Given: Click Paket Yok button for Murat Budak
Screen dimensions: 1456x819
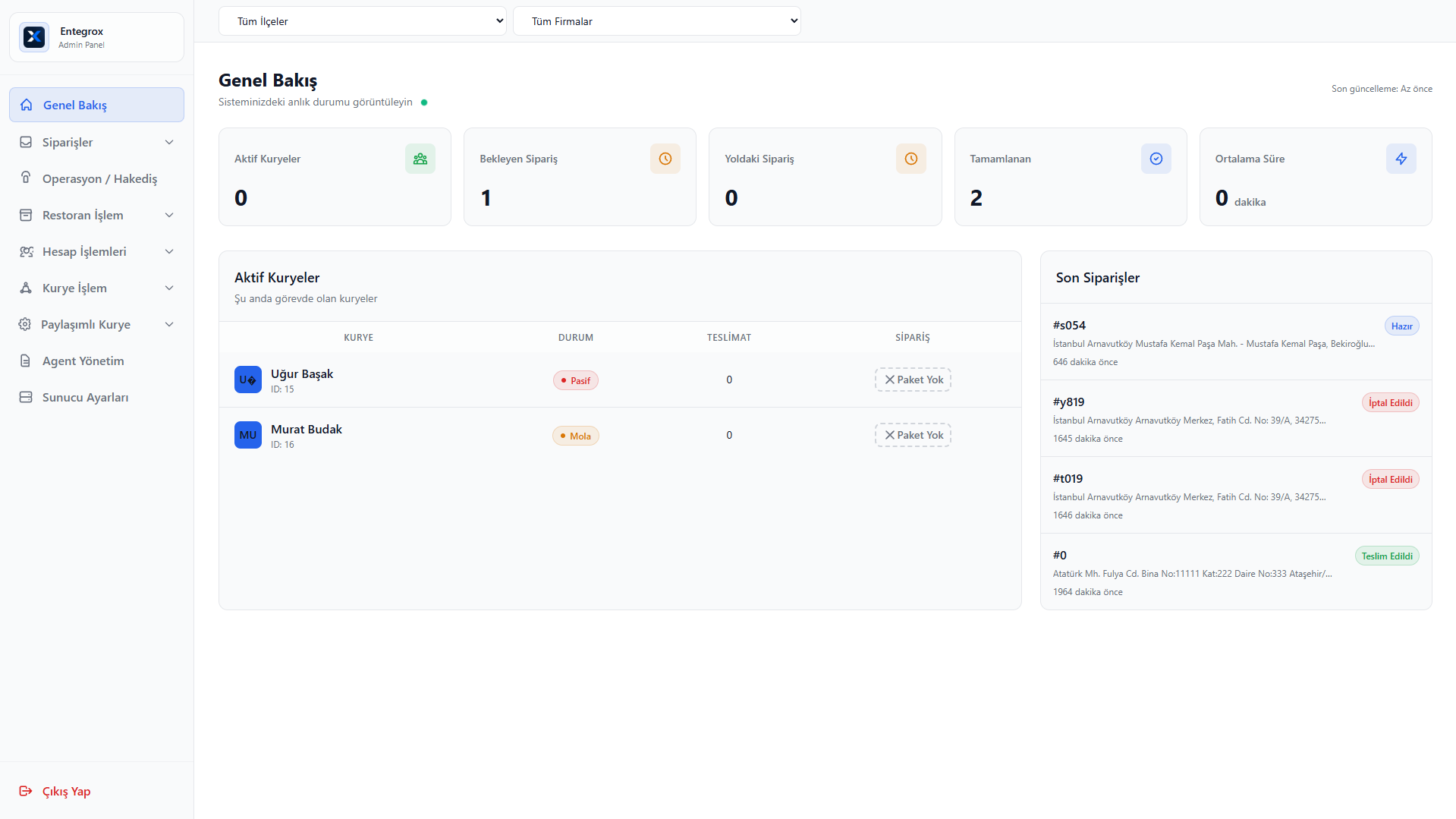Looking at the screenshot, I should tap(913, 435).
